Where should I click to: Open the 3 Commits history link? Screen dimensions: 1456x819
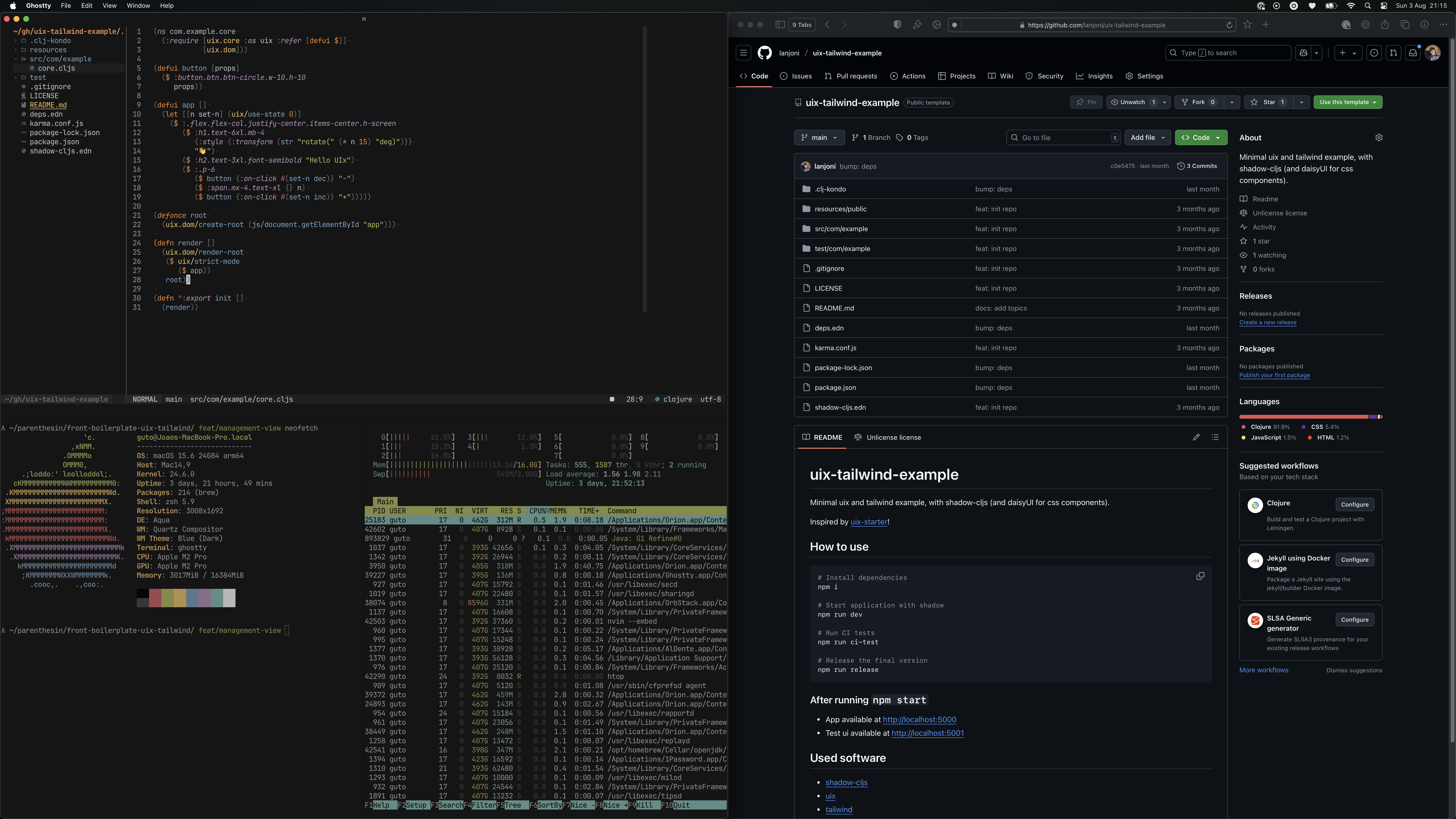[1197, 166]
